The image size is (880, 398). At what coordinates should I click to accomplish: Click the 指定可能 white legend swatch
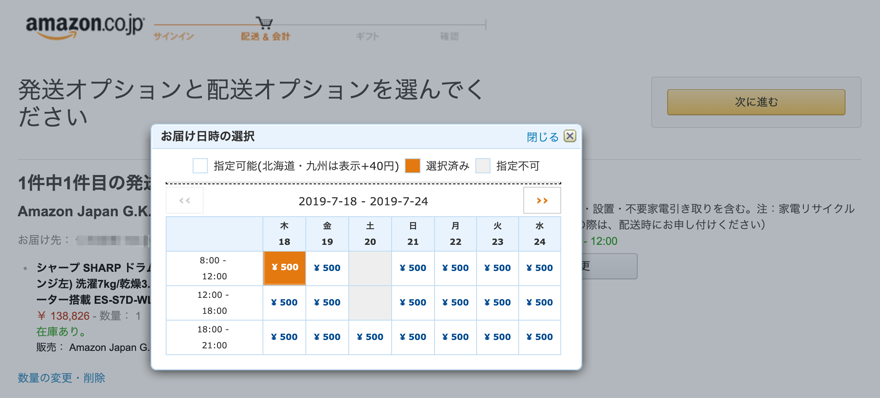coord(200,166)
